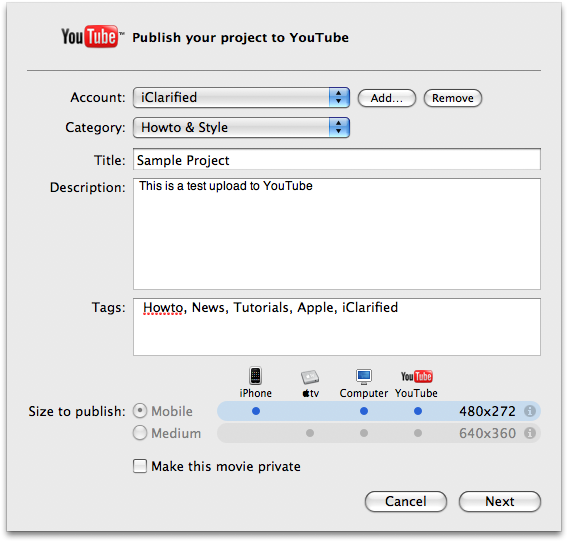This screenshot has width=568, height=542.
Task: Click the Cancel button
Action: (406, 501)
